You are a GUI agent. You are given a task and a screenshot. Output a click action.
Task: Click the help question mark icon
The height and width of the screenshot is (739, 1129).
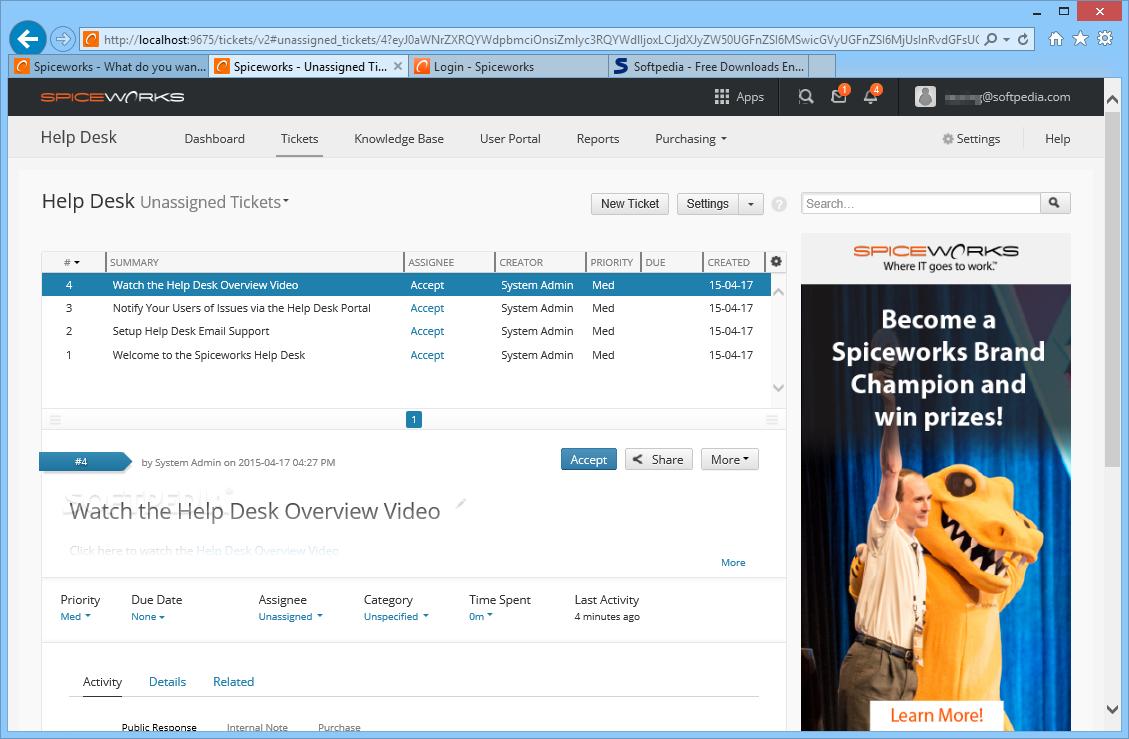tap(779, 204)
